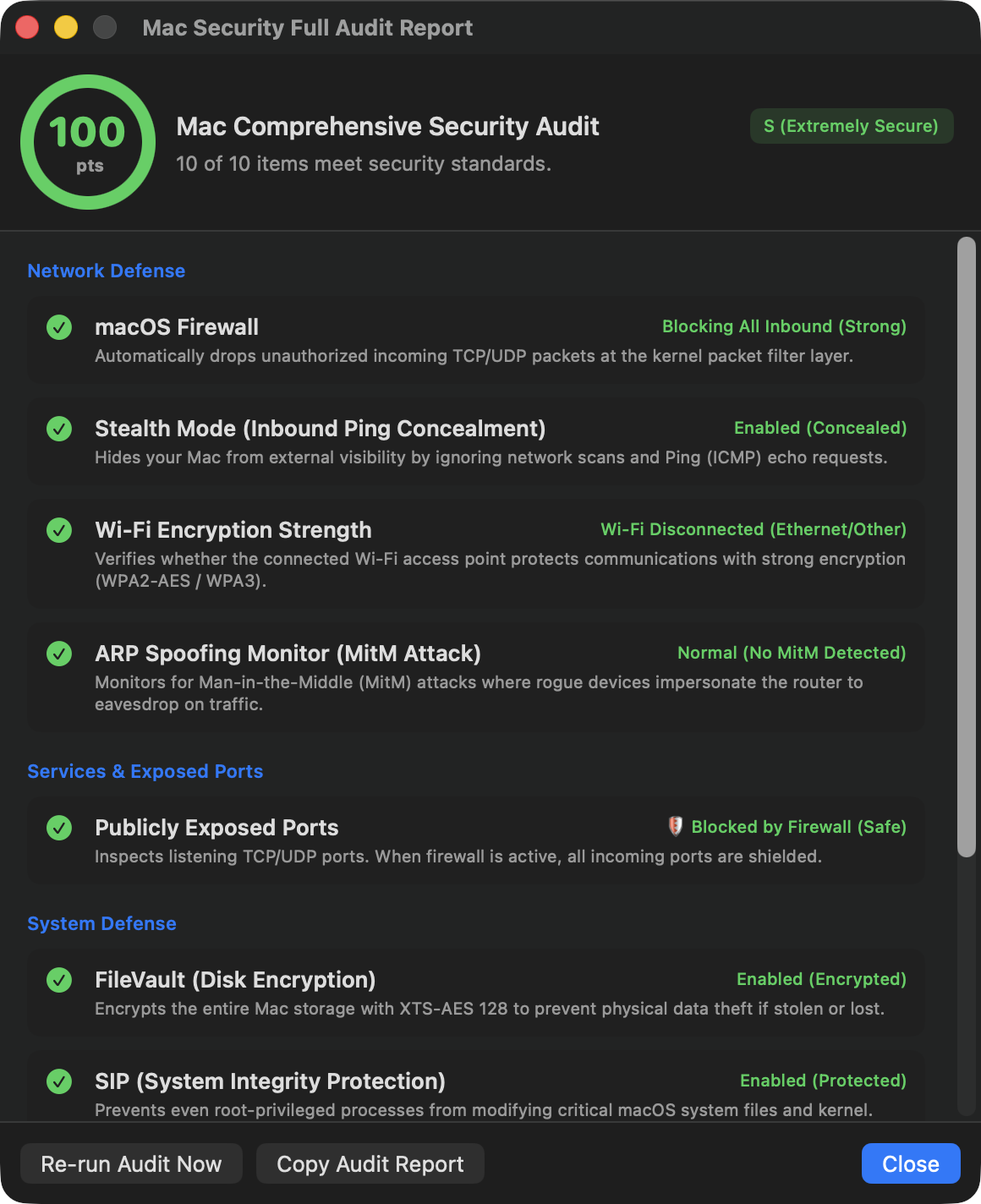981x1204 pixels.
Task: Click the FileVault checkmark icon
Action: point(59,980)
